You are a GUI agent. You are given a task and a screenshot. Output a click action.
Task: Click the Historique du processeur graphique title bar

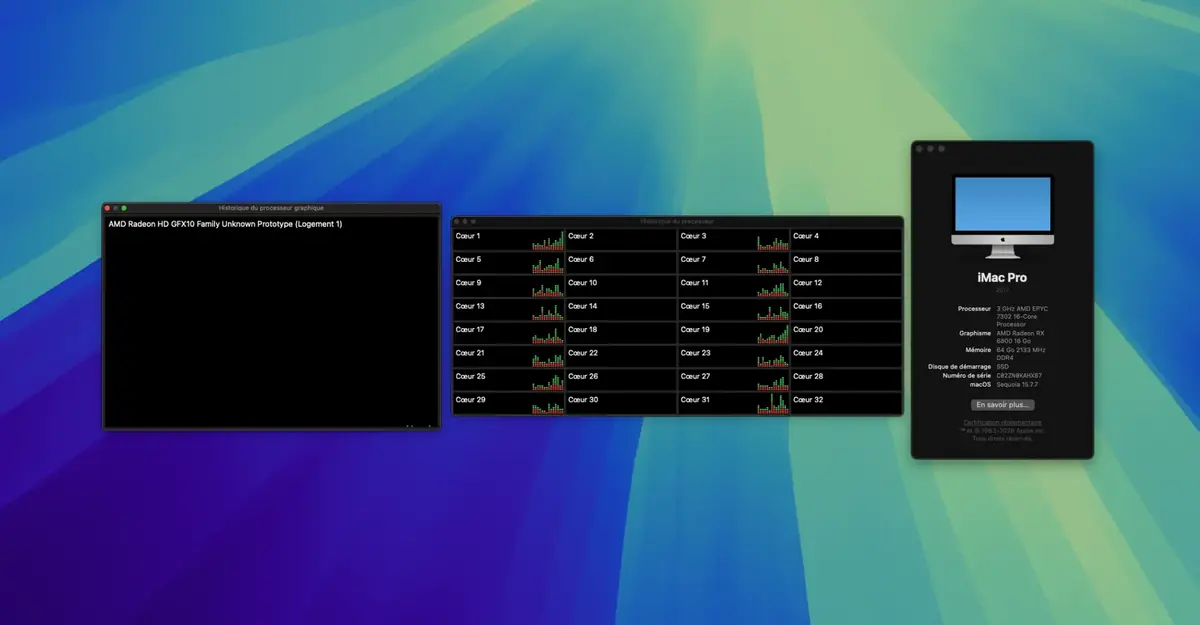pos(271,208)
